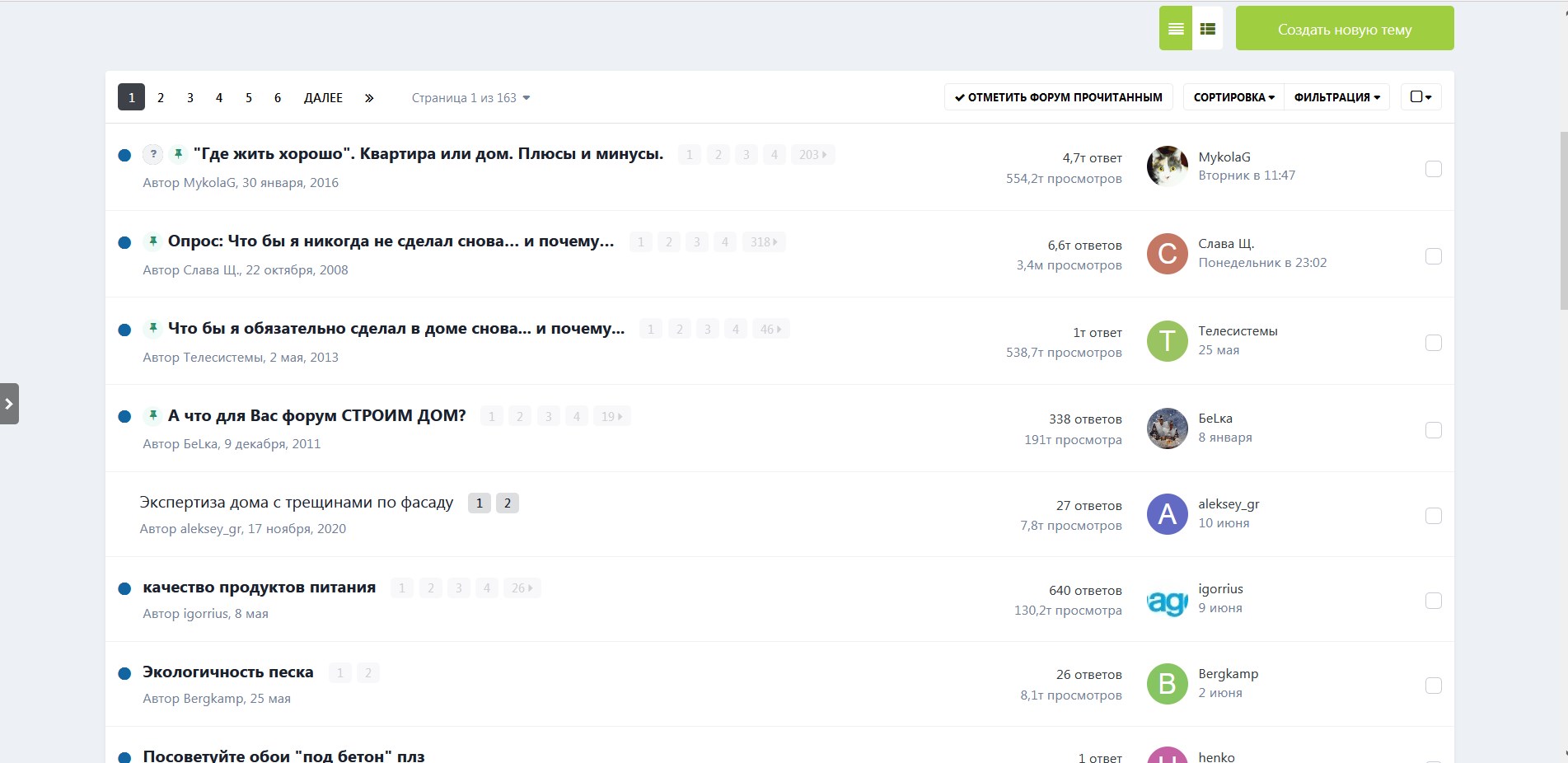Viewport: 1568px width, 763px height.
Task: Open page 2 of "Экологичность песка" topic
Action: click(x=368, y=673)
